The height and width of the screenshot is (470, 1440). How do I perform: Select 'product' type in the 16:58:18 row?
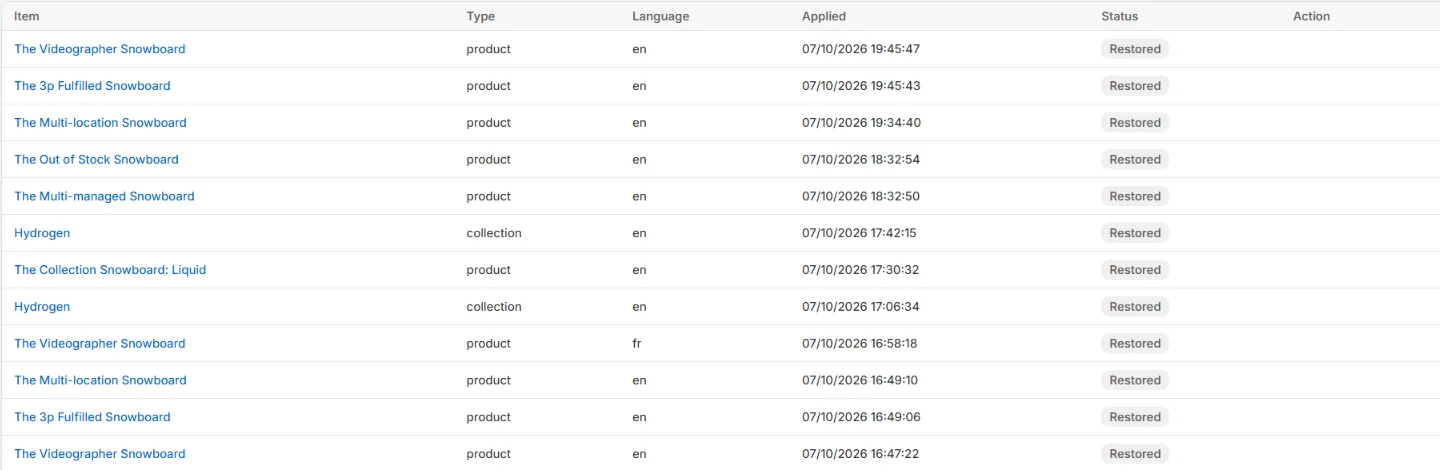pos(489,344)
